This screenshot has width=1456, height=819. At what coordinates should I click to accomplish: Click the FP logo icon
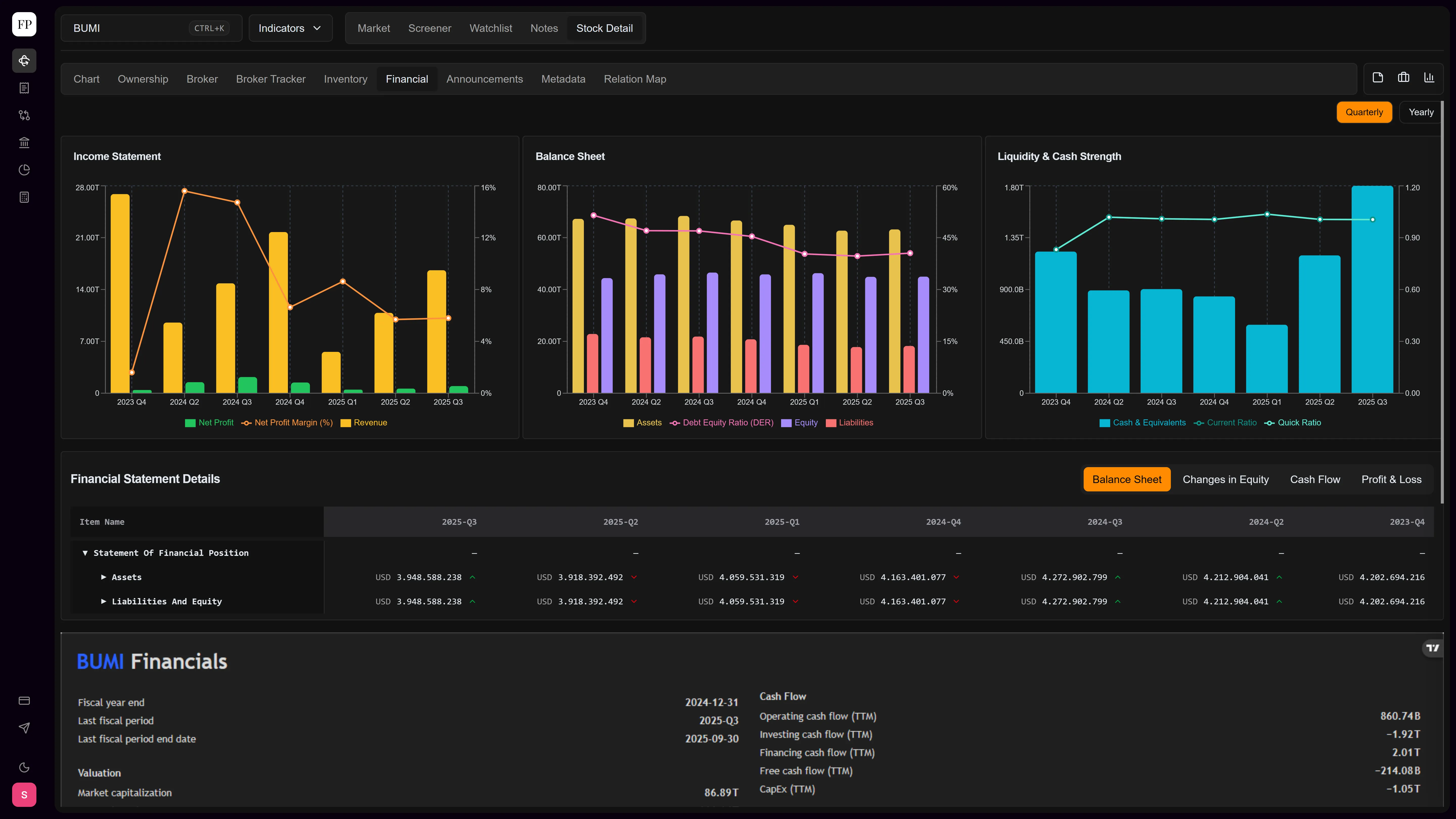[x=24, y=24]
